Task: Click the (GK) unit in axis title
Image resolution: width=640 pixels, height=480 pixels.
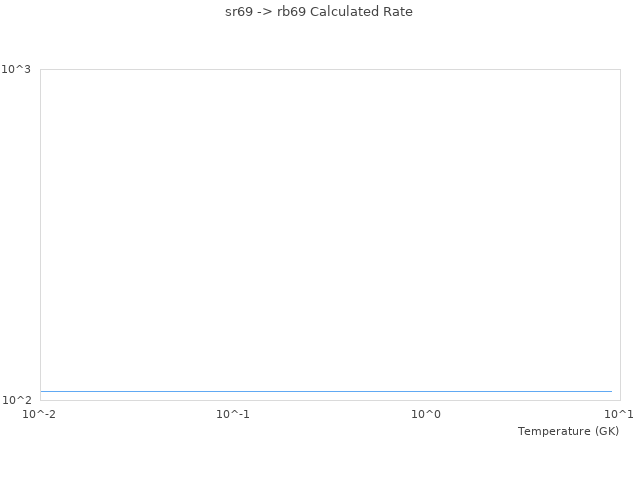Action: click(x=606, y=431)
